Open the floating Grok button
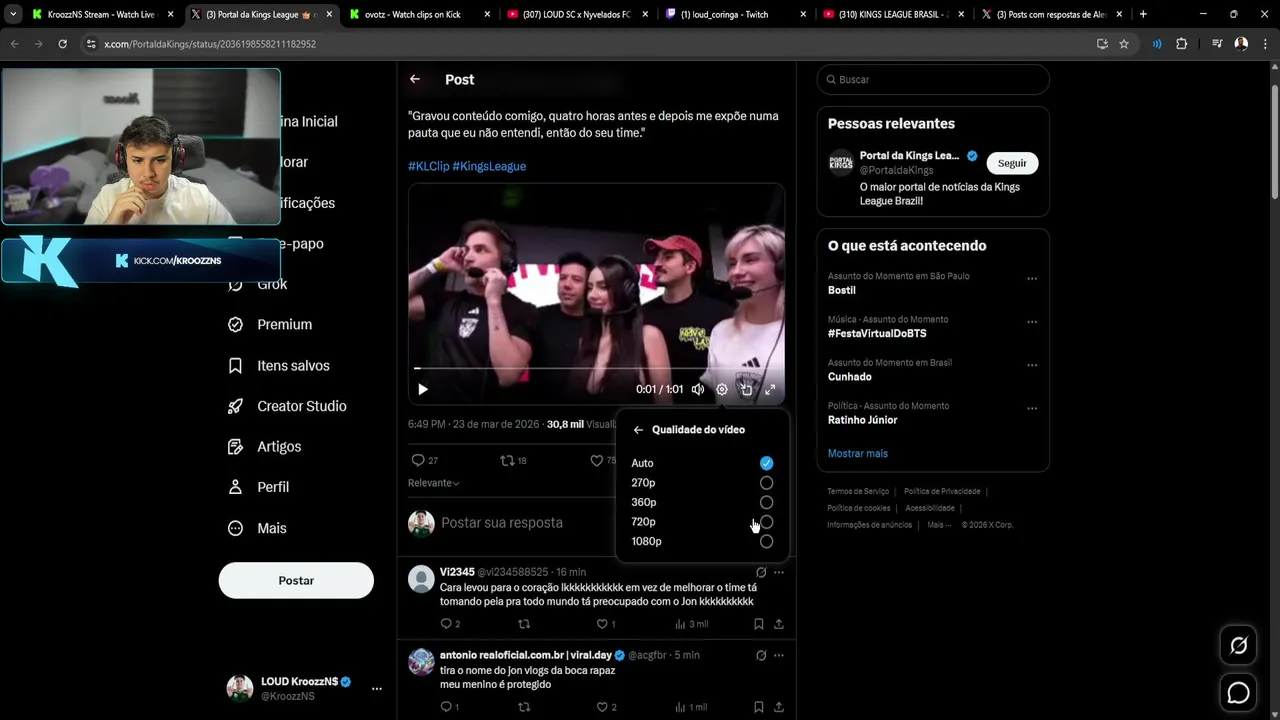This screenshot has height=720, width=1280. click(1238, 646)
